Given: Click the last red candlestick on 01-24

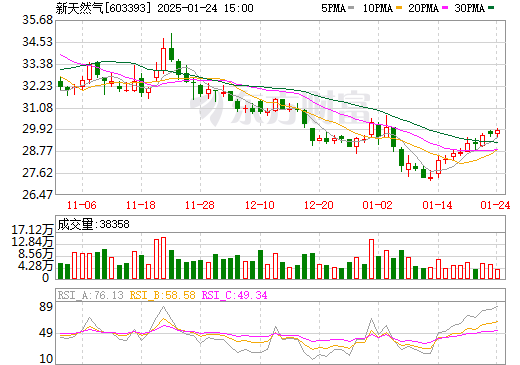Looking at the screenshot, I should 497,132.
